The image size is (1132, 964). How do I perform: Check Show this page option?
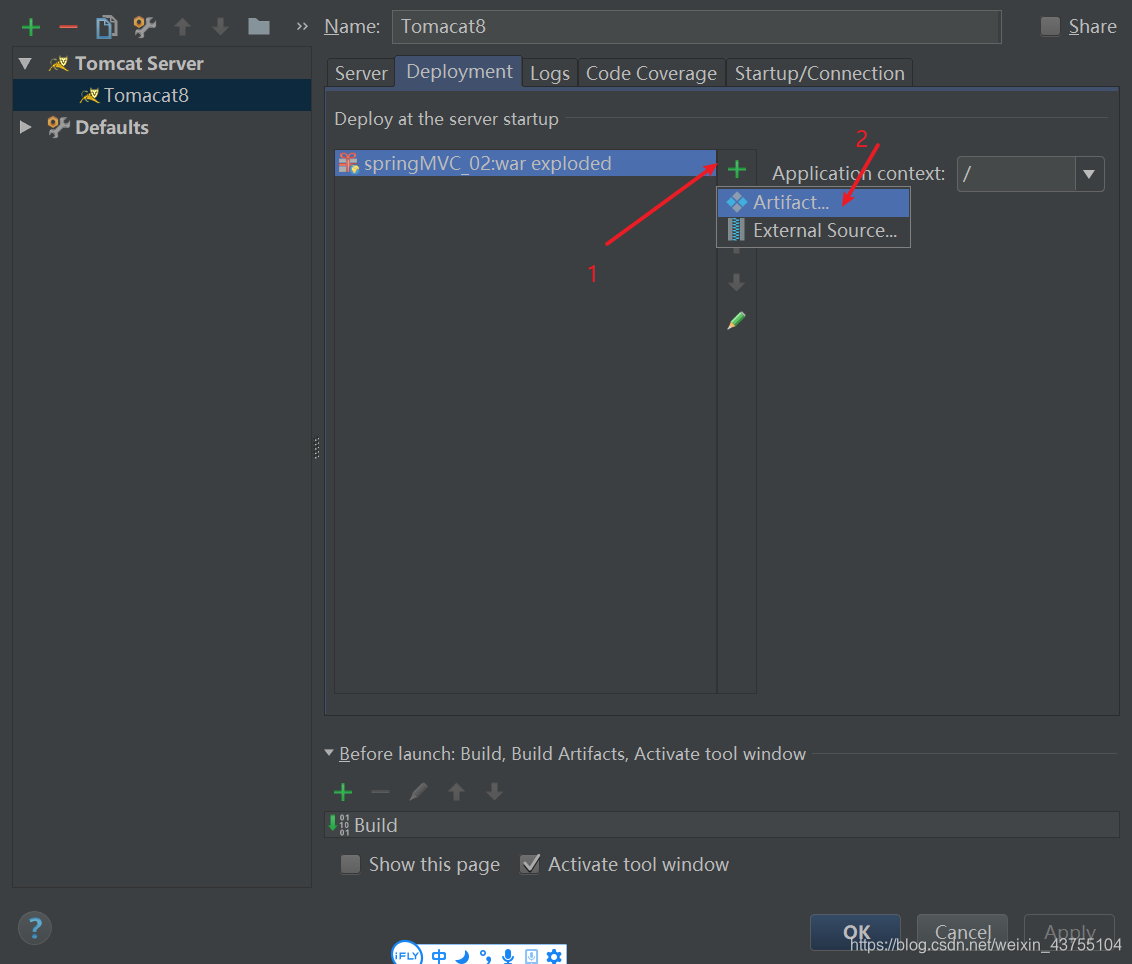350,864
